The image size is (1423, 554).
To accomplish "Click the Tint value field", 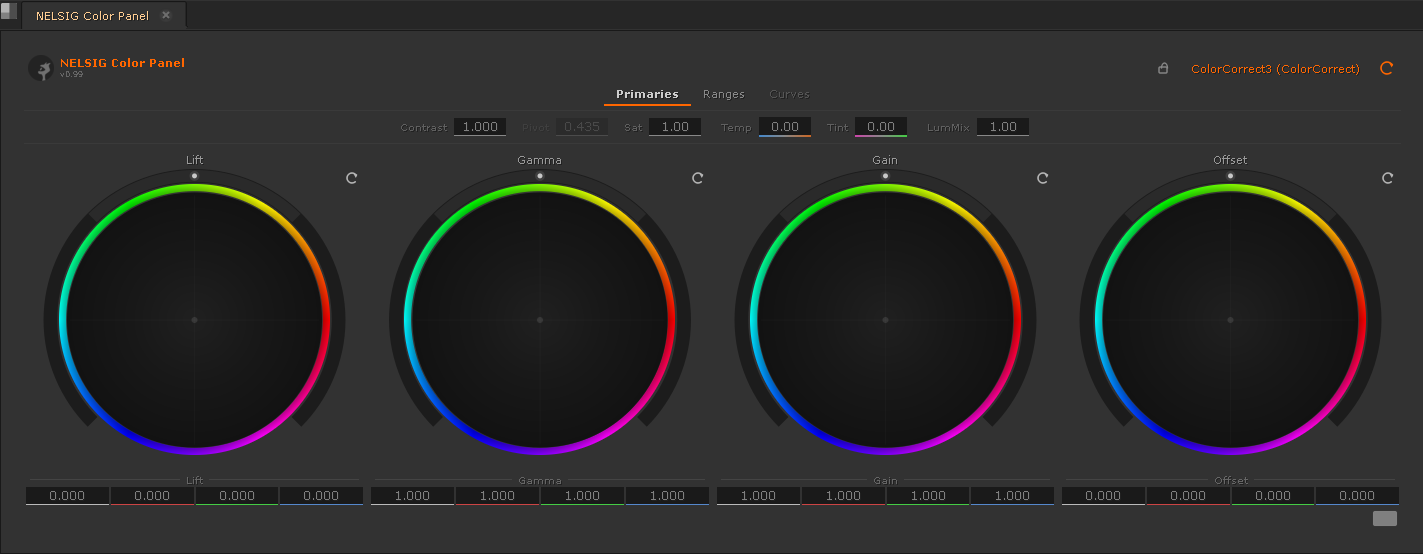I will coord(881,127).
